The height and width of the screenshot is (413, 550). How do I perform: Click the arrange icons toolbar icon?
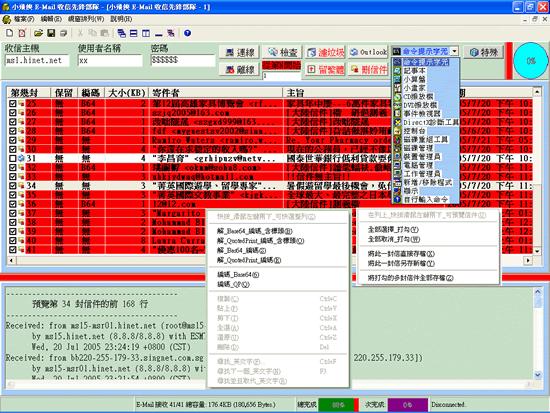[x=171, y=33]
